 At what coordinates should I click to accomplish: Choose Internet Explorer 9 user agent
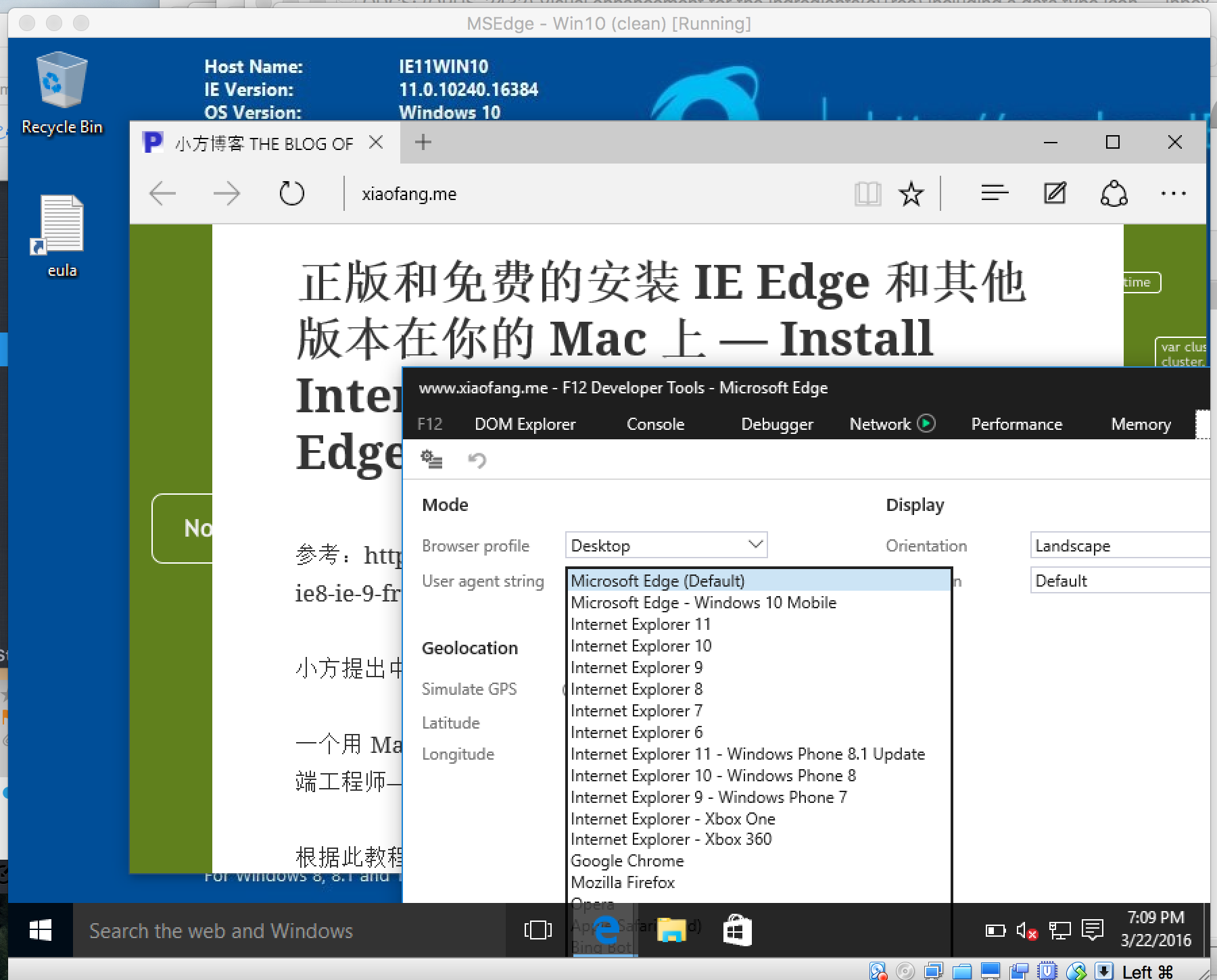coord(759,667)
